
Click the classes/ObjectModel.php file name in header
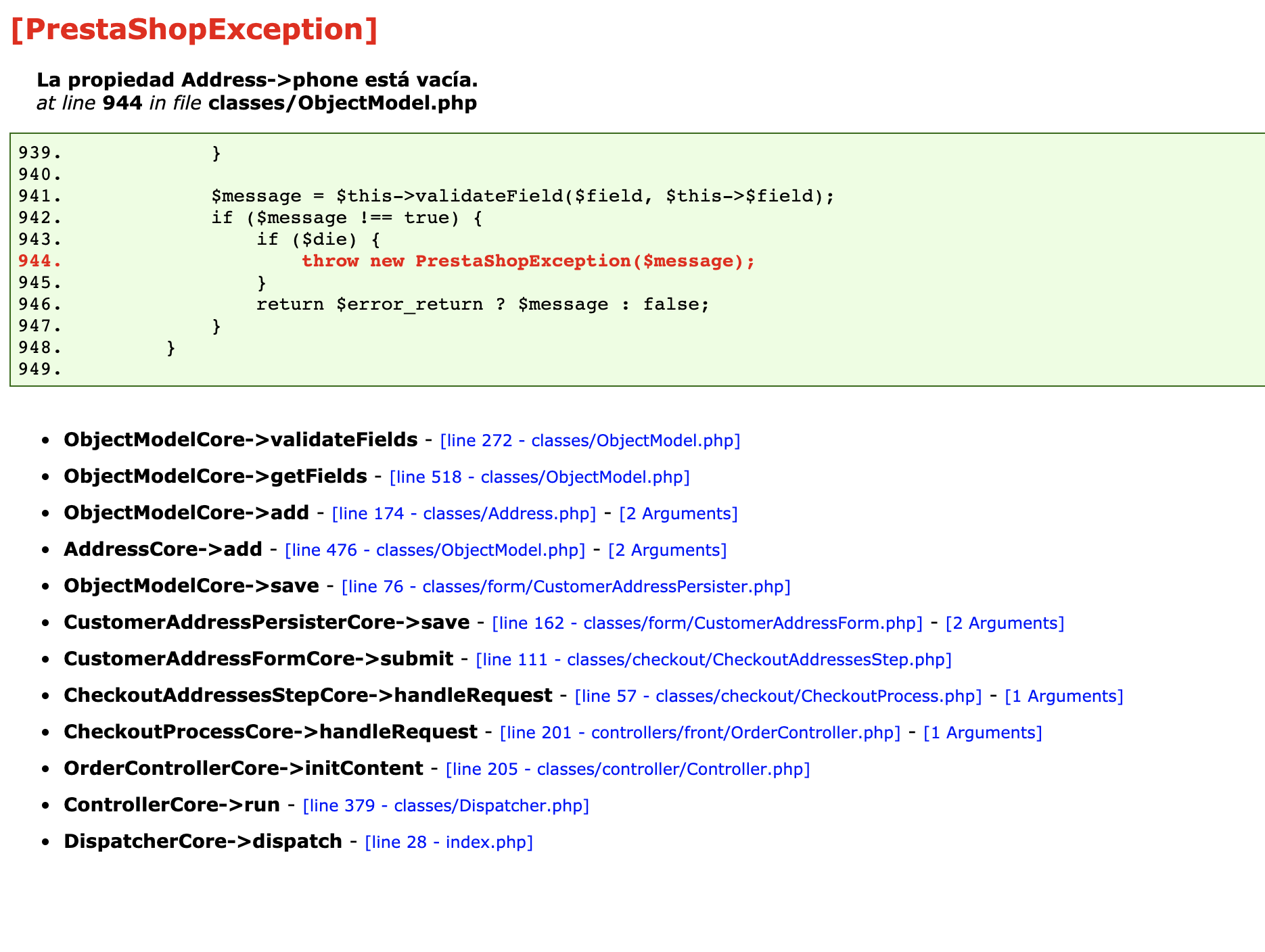[x=343, y=103]
